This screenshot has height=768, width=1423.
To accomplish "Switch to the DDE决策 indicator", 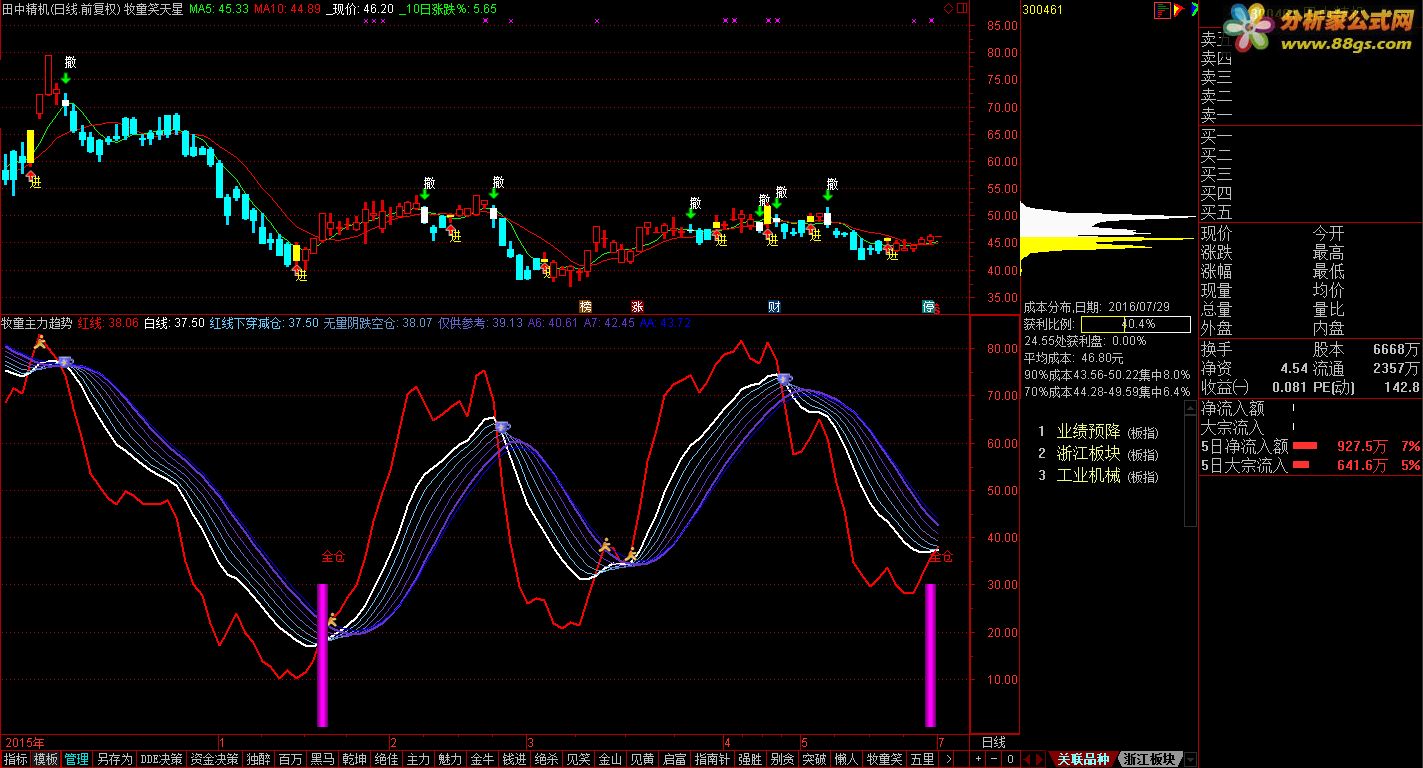I will coord(162,759).
